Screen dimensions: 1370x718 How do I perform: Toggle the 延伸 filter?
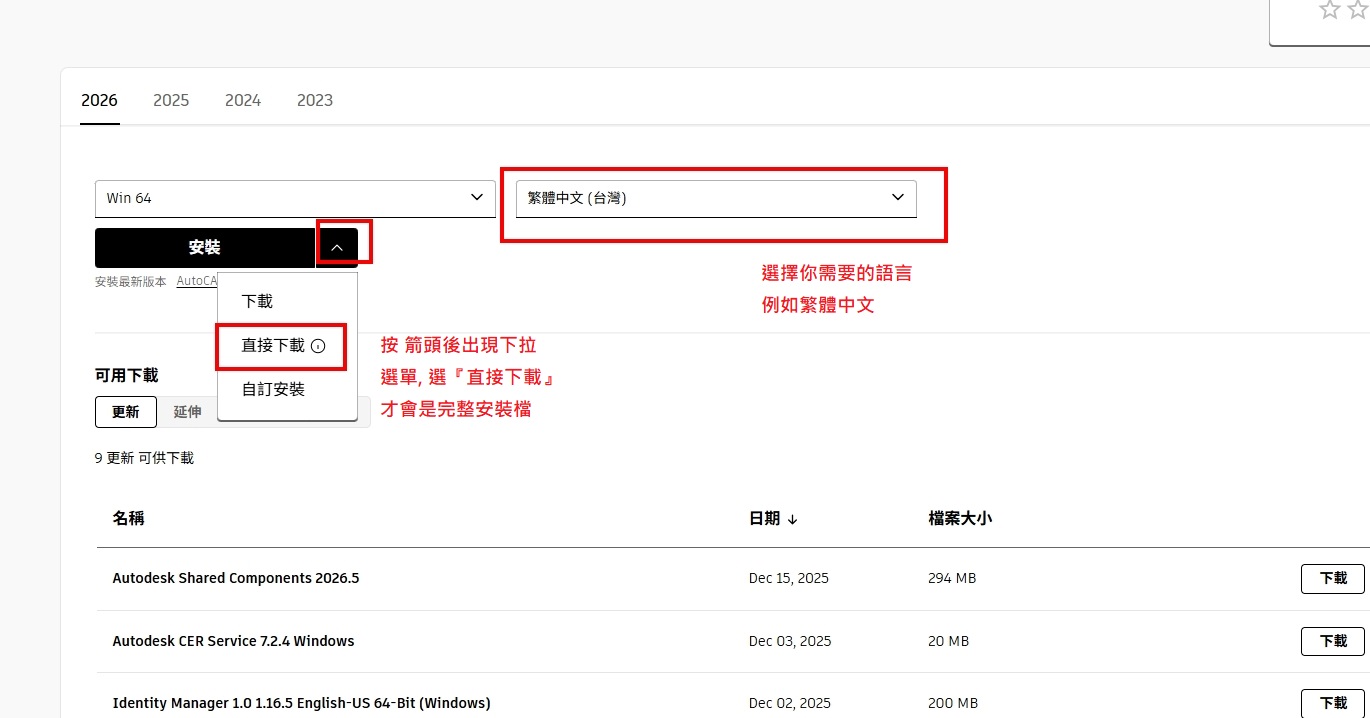point(187,411)
